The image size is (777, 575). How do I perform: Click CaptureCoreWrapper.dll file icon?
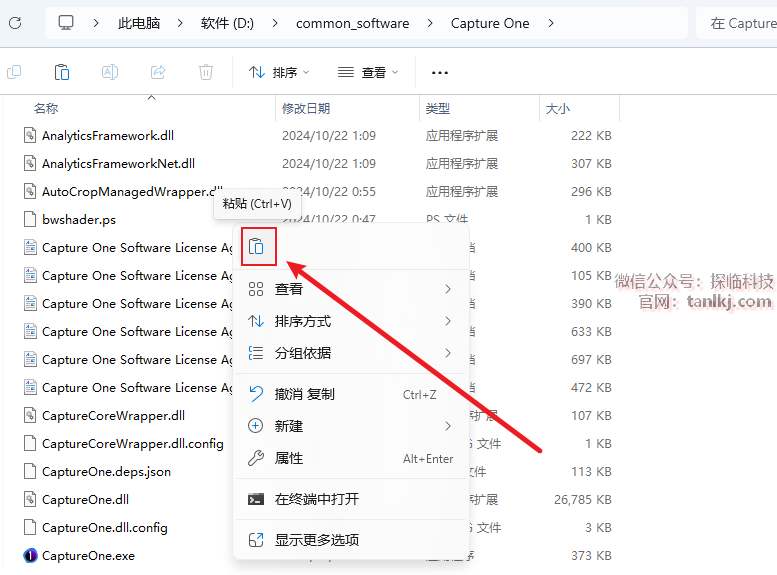coord(30,415)
